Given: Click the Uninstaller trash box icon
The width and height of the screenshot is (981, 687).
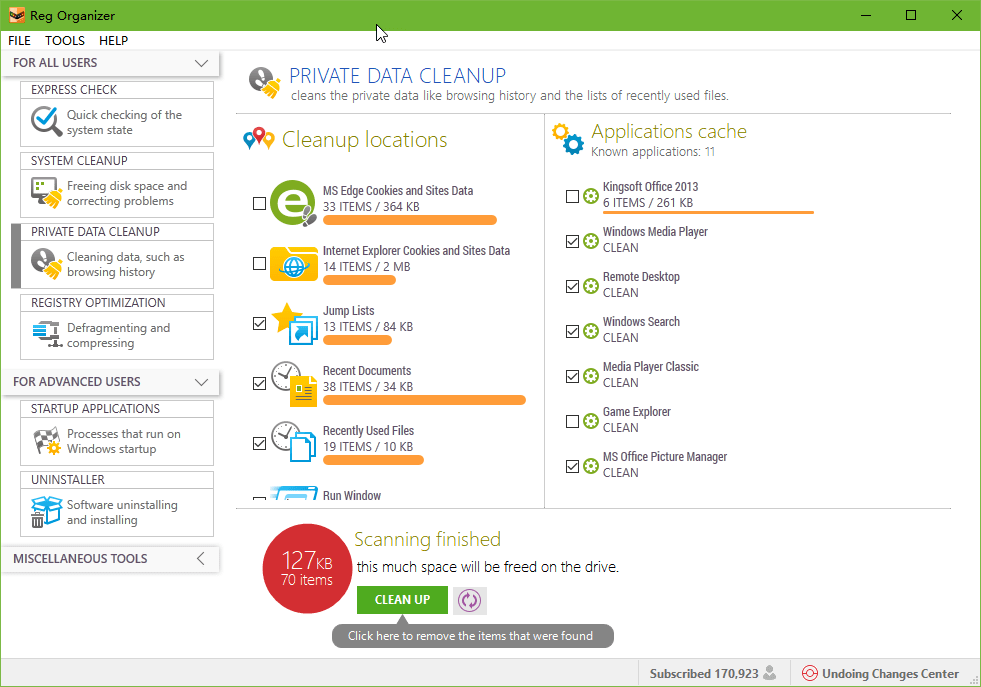Looking at the screenshot, I should 46,512.
